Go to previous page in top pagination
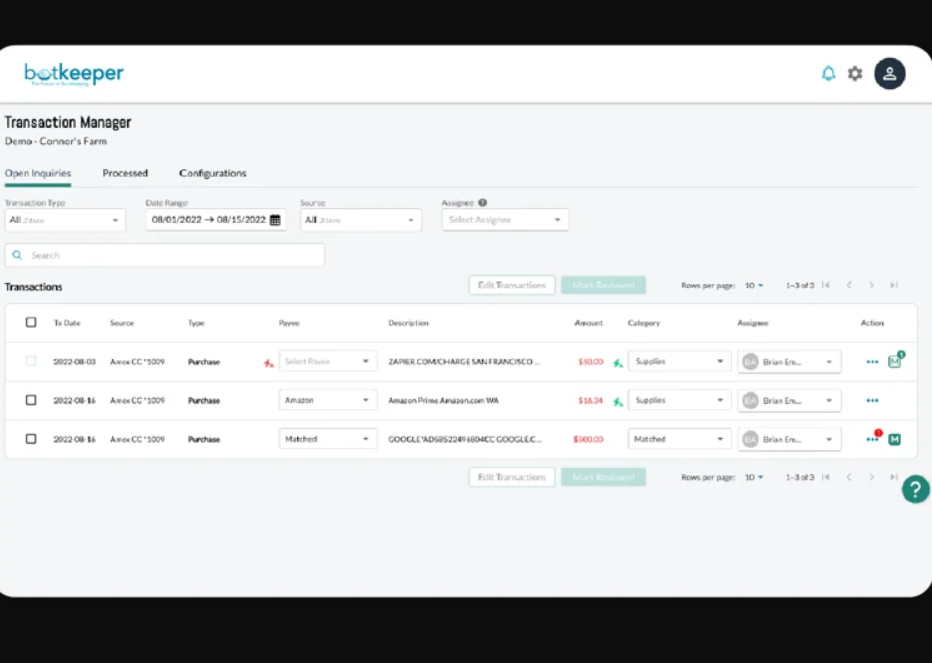932x663 pixels. click(849, 285)
